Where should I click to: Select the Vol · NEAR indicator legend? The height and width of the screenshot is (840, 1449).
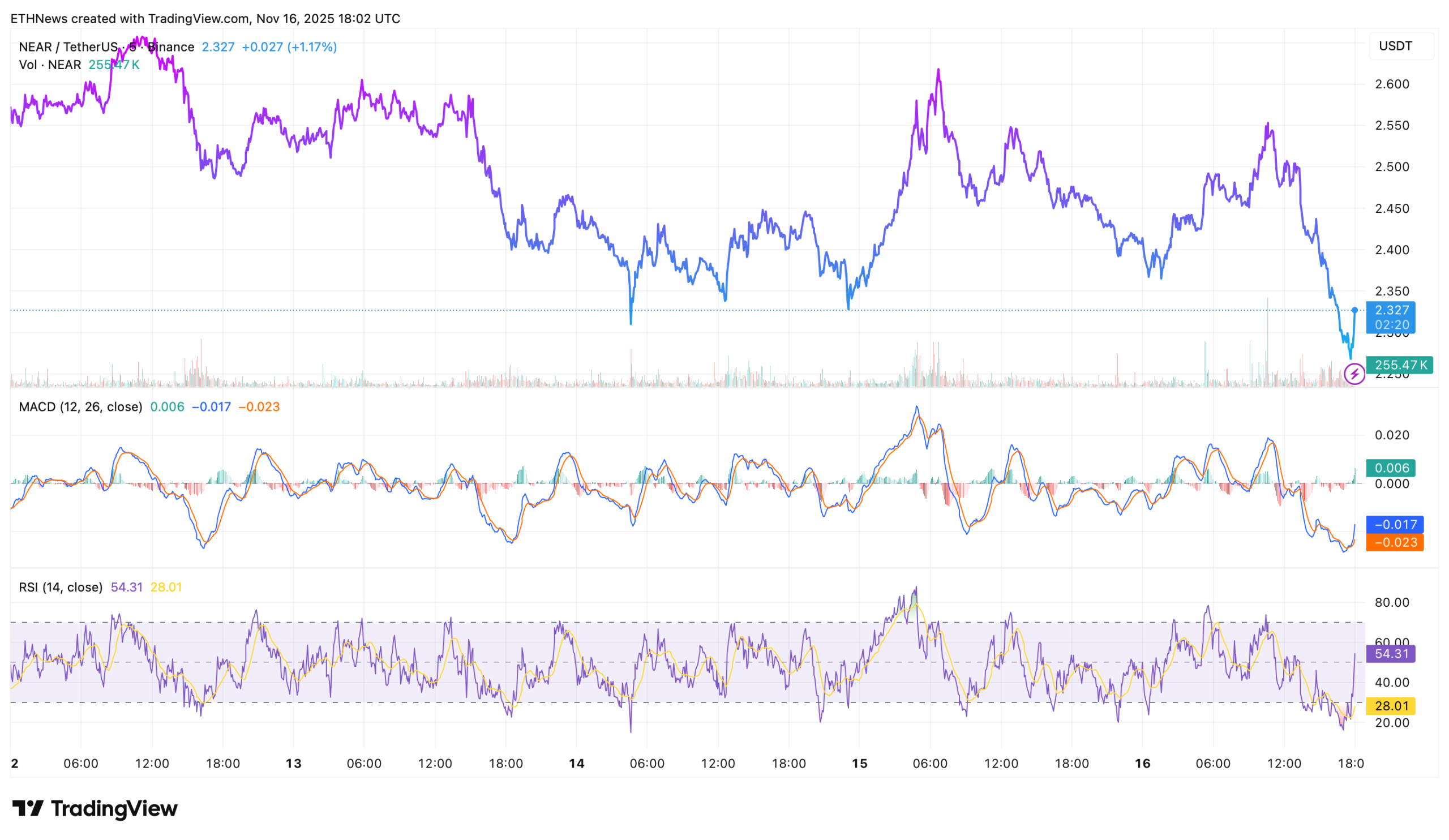[x=50, y=65]
